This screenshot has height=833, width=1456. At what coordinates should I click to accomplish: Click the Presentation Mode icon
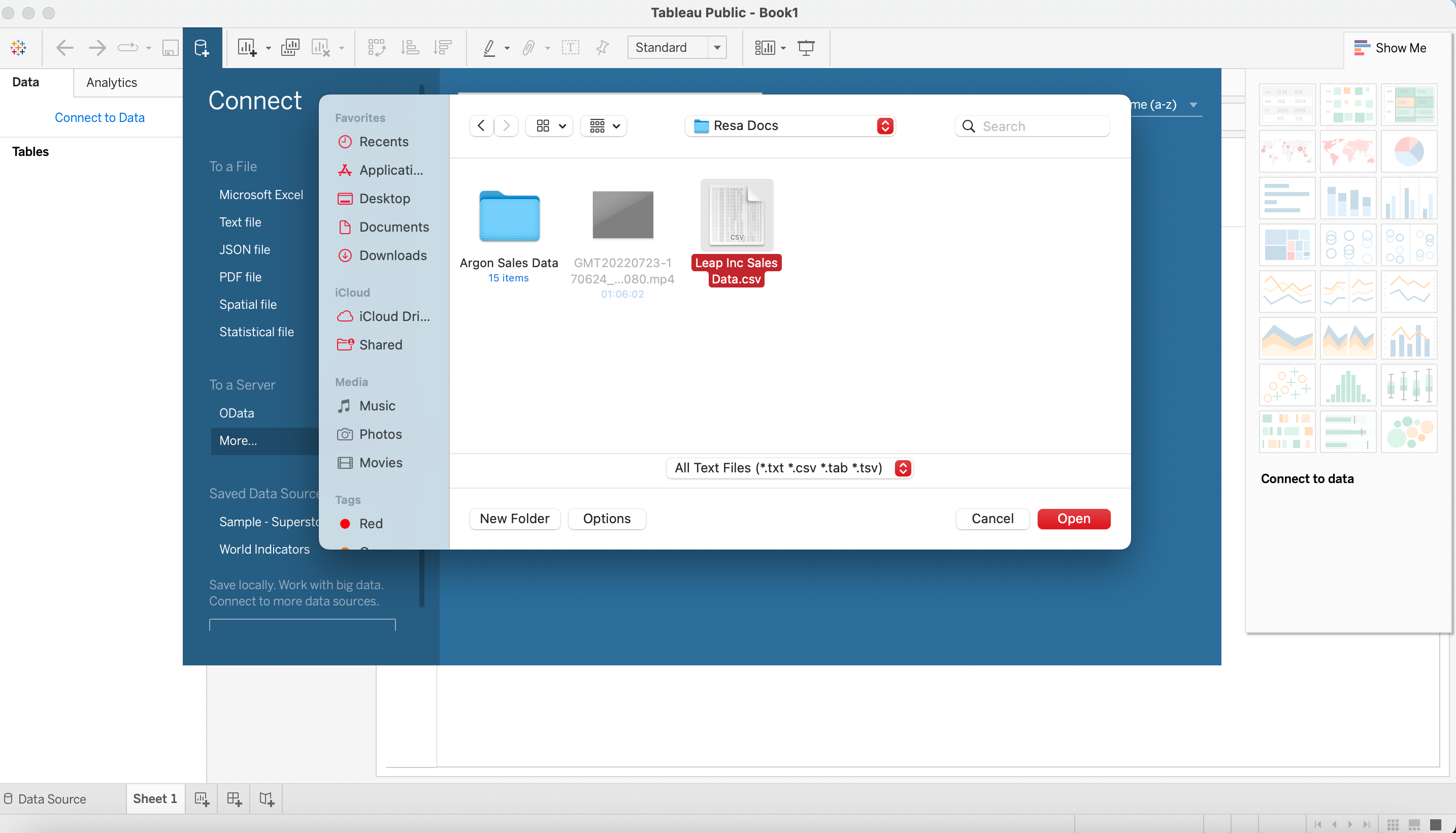point(806,47)
